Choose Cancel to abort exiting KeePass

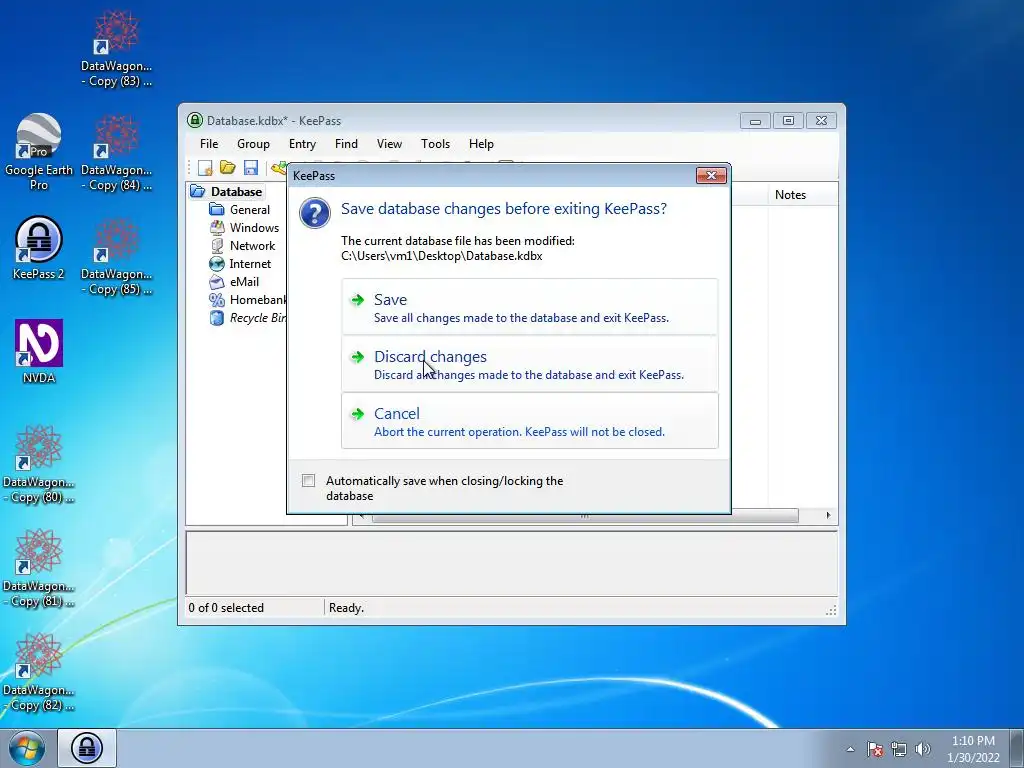[530, 421]
